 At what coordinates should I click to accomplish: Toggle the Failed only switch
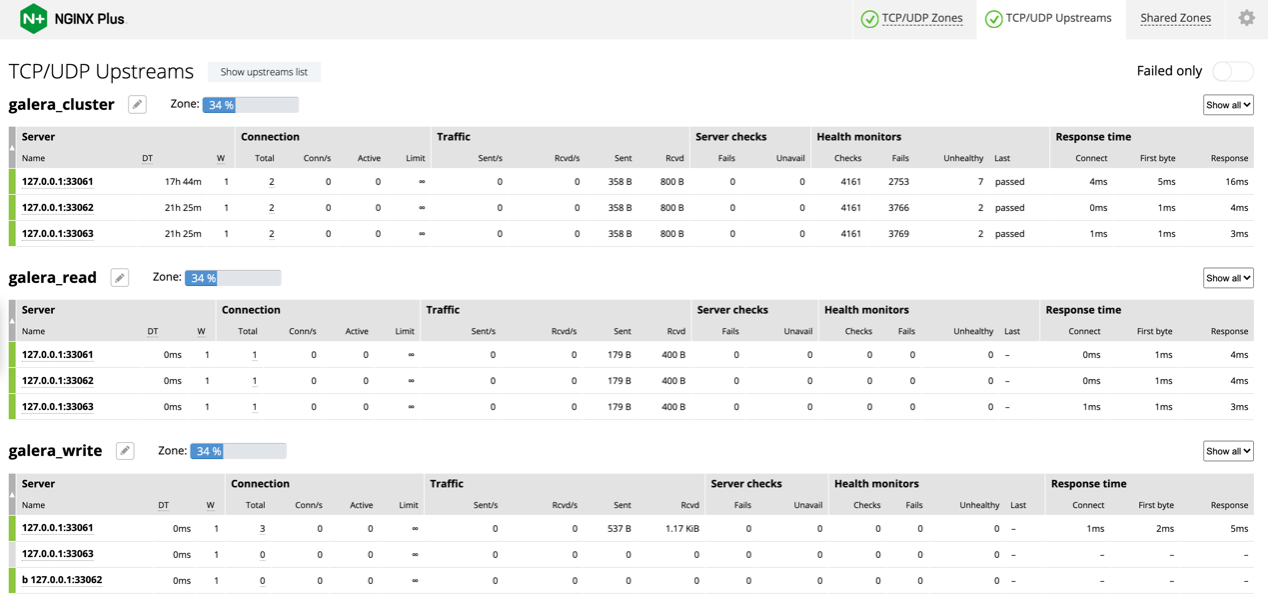coord(1232,71)
